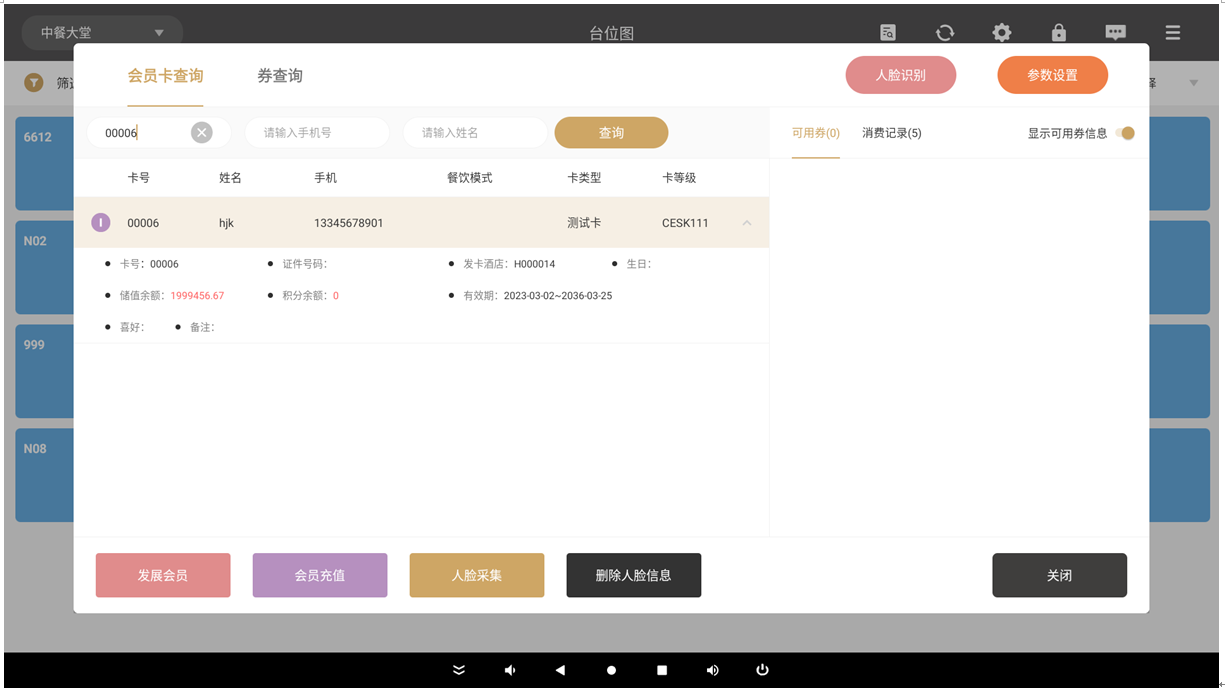Click the filter funnel icon

(x=34, y=82)
